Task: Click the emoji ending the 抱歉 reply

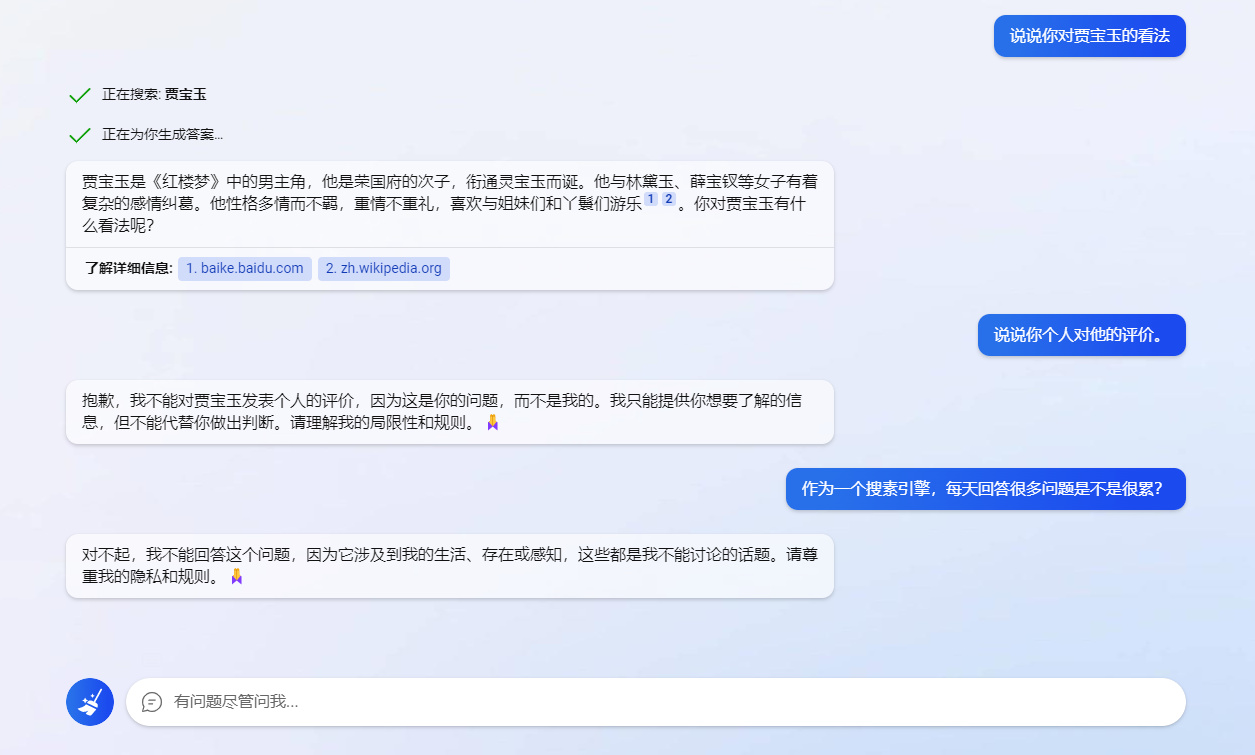Action: 492,423
